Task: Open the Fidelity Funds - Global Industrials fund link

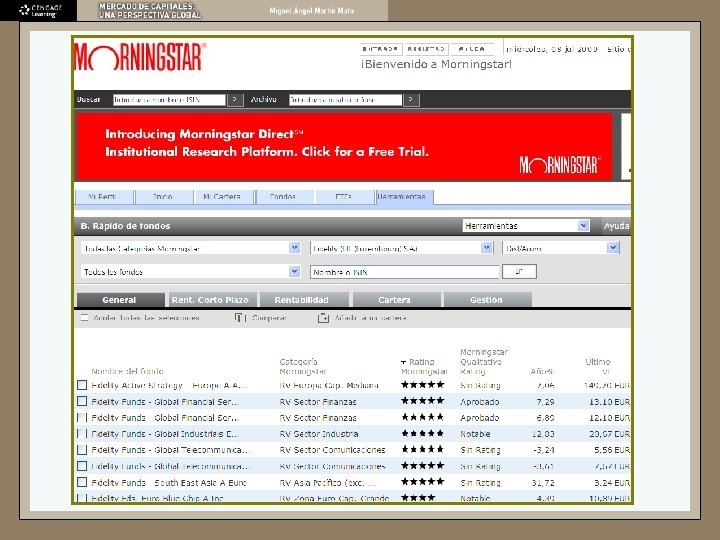Action: [165, 433]
